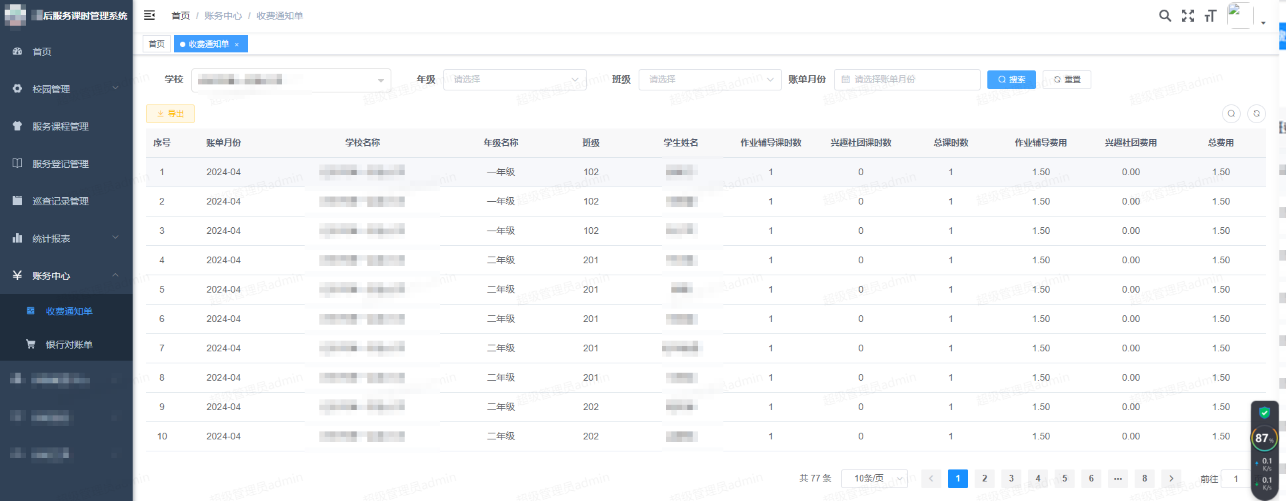
Task: Click 首页 in the breadcrumb
Action: coord(180,16)
